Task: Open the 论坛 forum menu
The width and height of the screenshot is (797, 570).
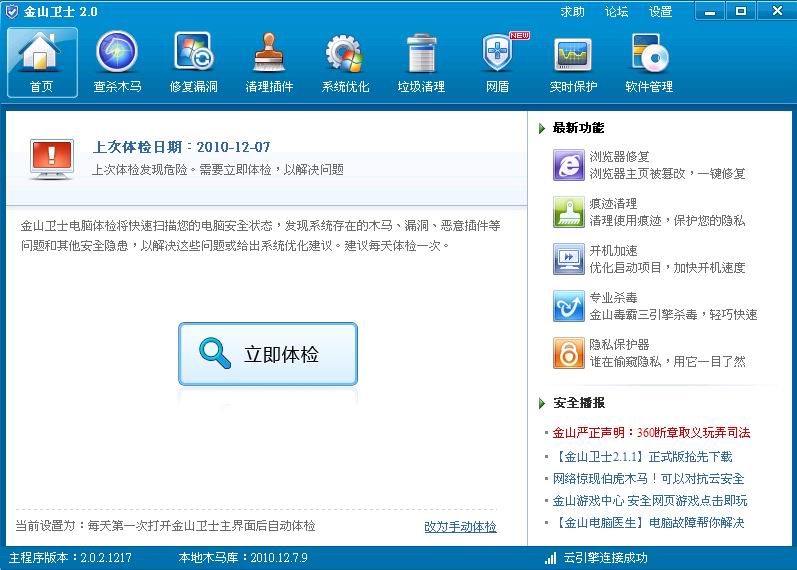Action: click(617, 12)
